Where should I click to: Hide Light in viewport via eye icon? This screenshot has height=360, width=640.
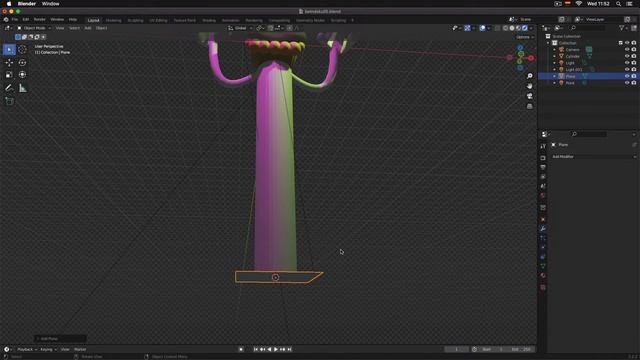[627, 63]
